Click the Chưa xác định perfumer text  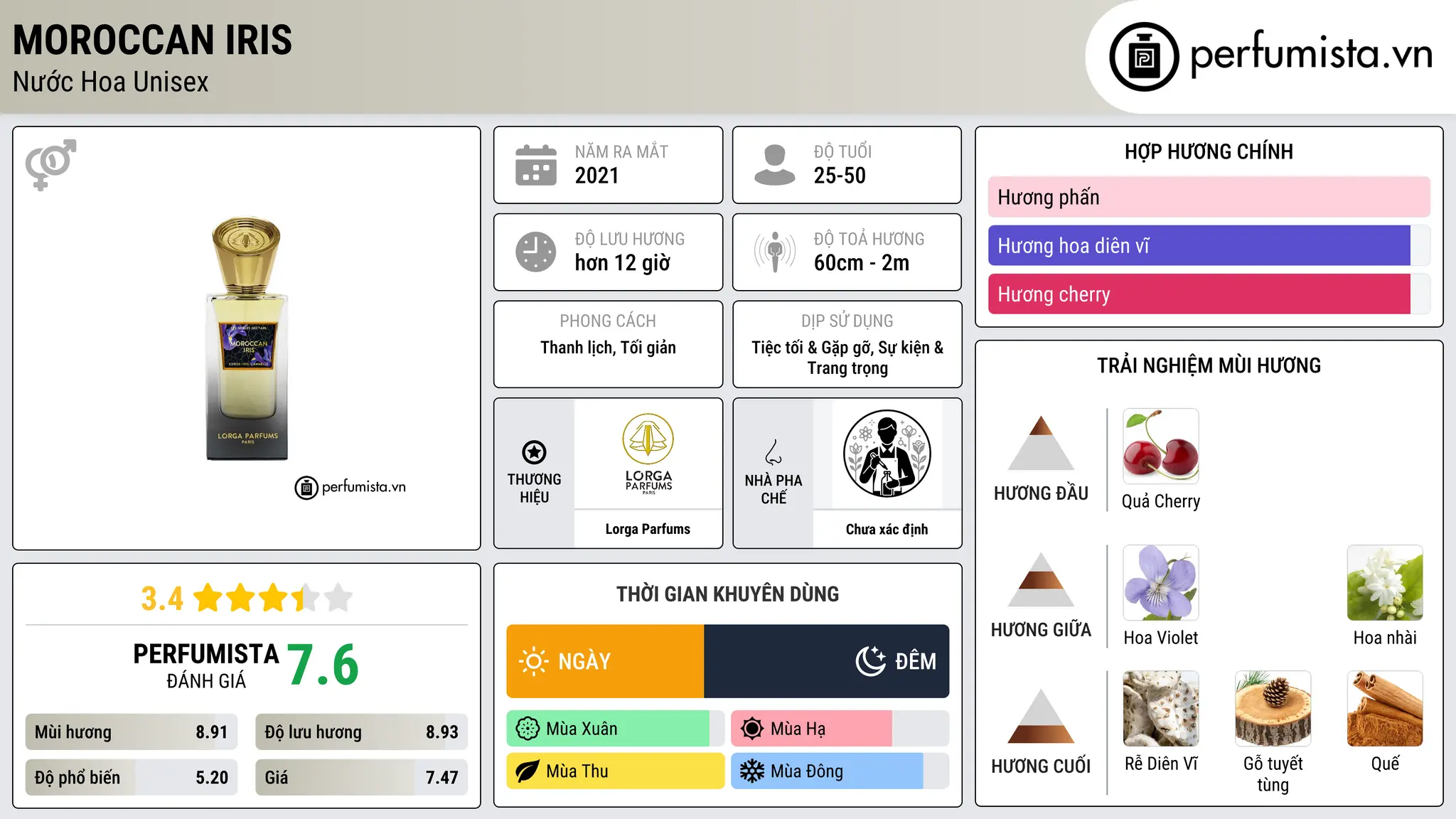[x=887, y=529]
